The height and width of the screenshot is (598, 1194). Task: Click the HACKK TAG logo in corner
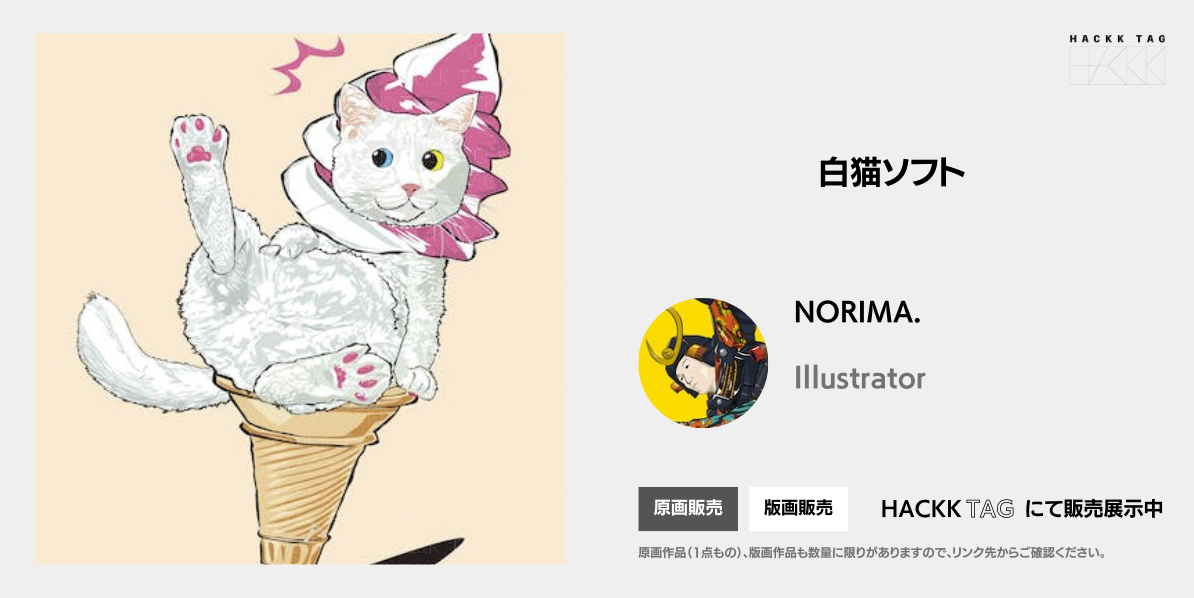tap(1117, 59)
